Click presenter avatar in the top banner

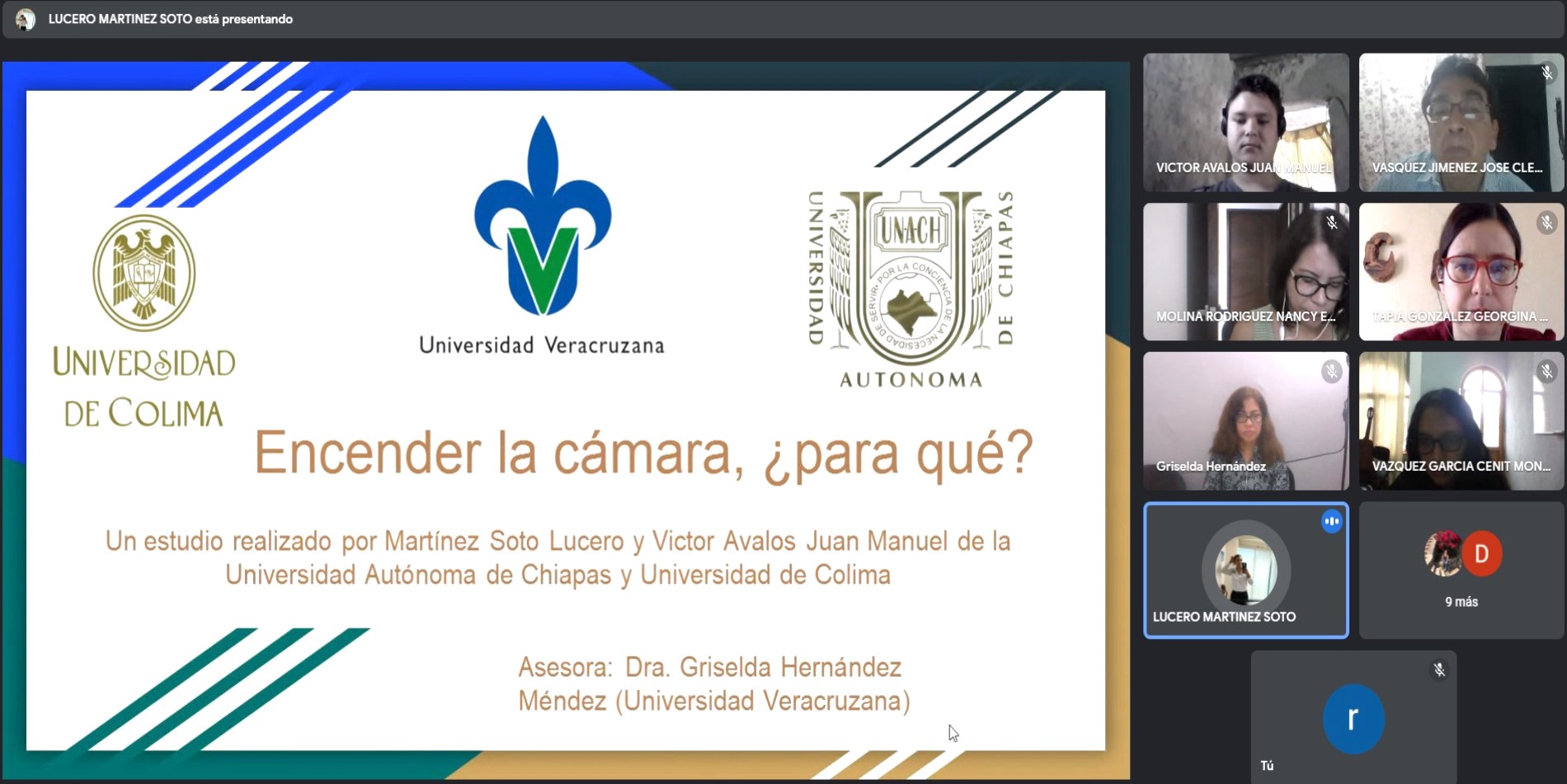[26, 19]
